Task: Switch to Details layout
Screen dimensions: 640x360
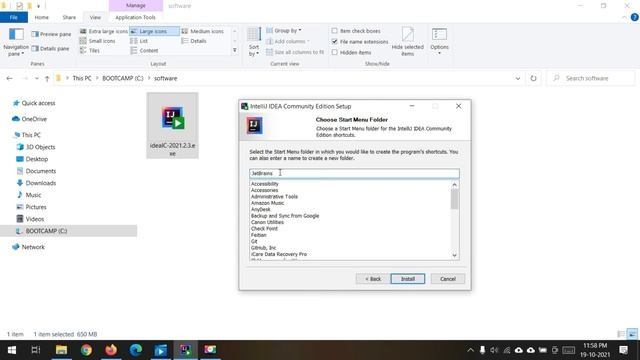Action: click(x=194, y=41)
